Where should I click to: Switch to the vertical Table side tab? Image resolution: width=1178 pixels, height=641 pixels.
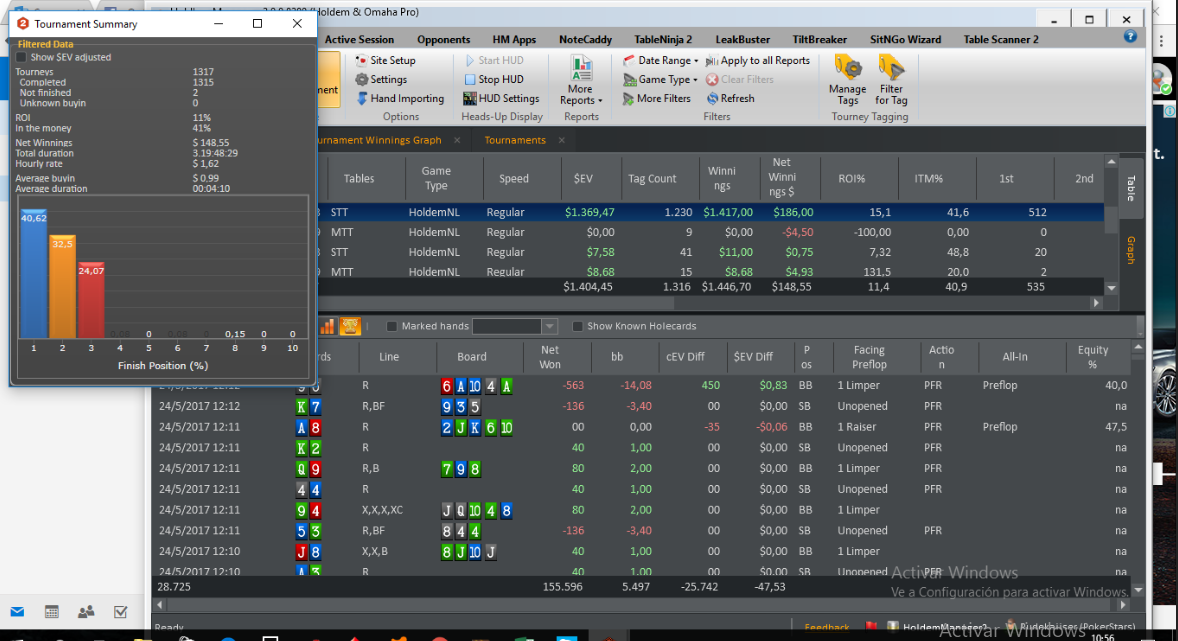coord(1130,187)
